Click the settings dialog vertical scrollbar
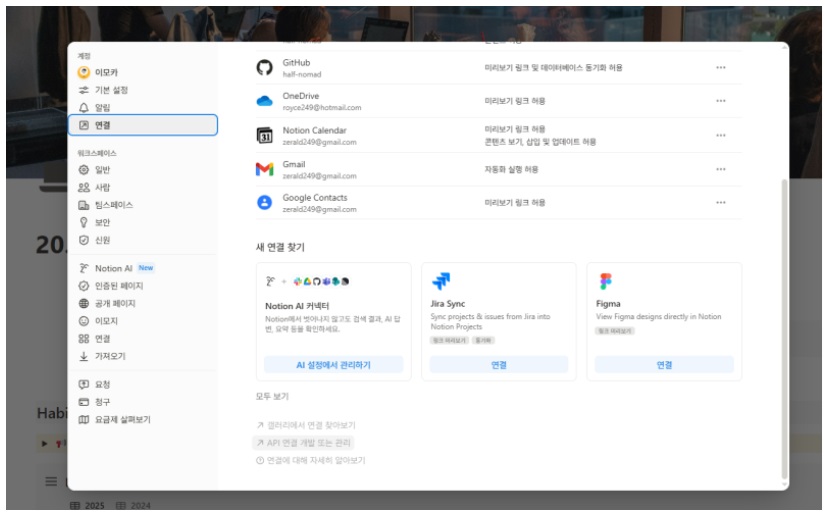This screenshot has height=512, width=825. [784, 329]
